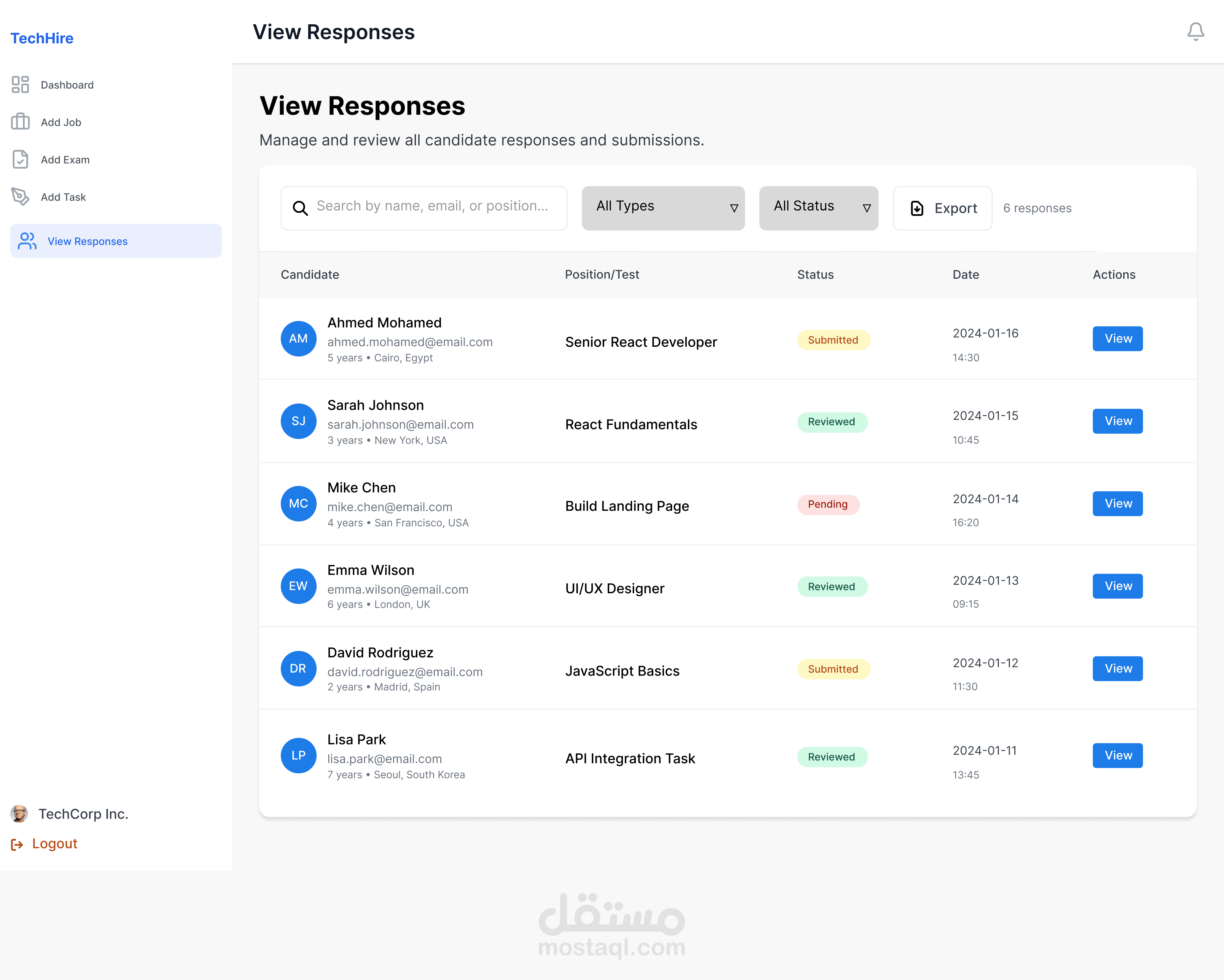Click the TechCorp Inc. profile picture
The height and width of the screenshot is (980, 1224).
click(19, 814)
